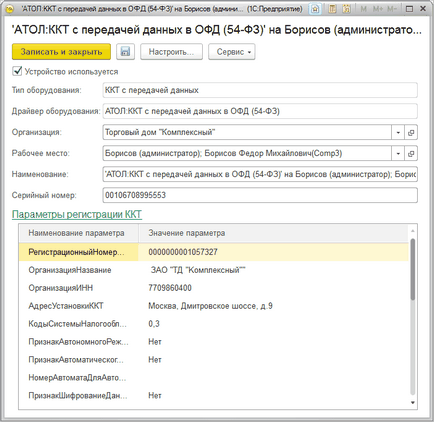
Task: Click the Серийный номер field
Action: pyautogui.click(x=260, y=195)
